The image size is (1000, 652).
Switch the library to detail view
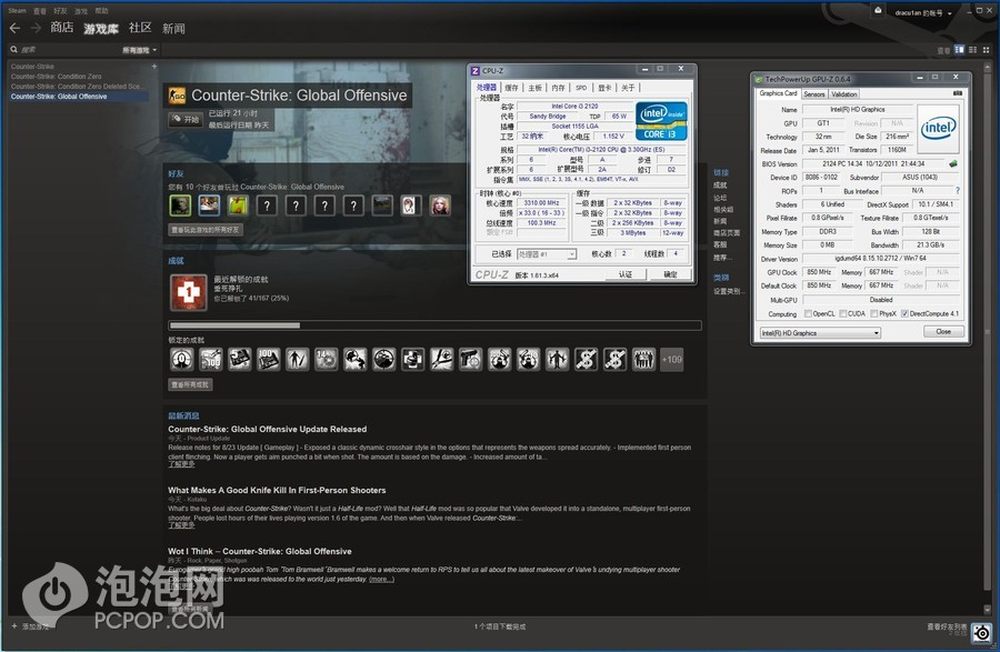(x=959, y=50)
